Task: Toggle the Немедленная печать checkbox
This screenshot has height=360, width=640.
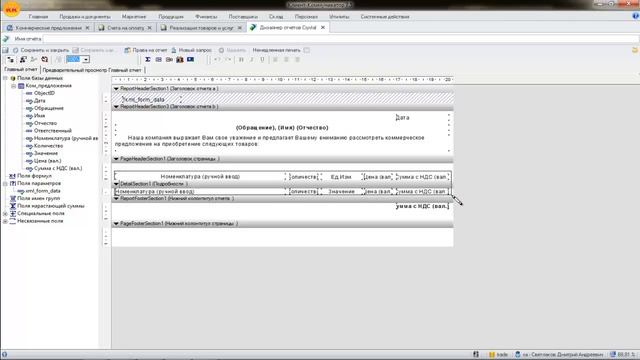Action: 307,50
